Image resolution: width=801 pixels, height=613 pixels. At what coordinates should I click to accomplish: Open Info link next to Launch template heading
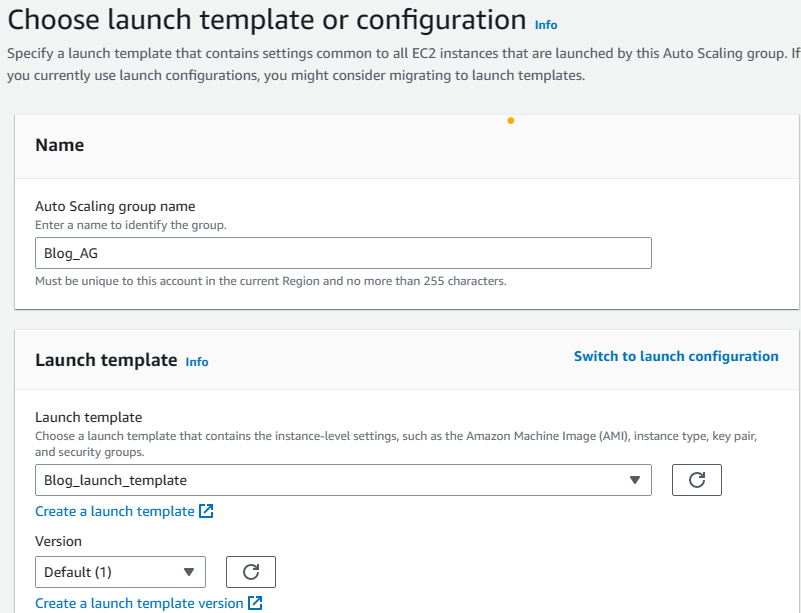pyautogui.click(x=197, y=362)
